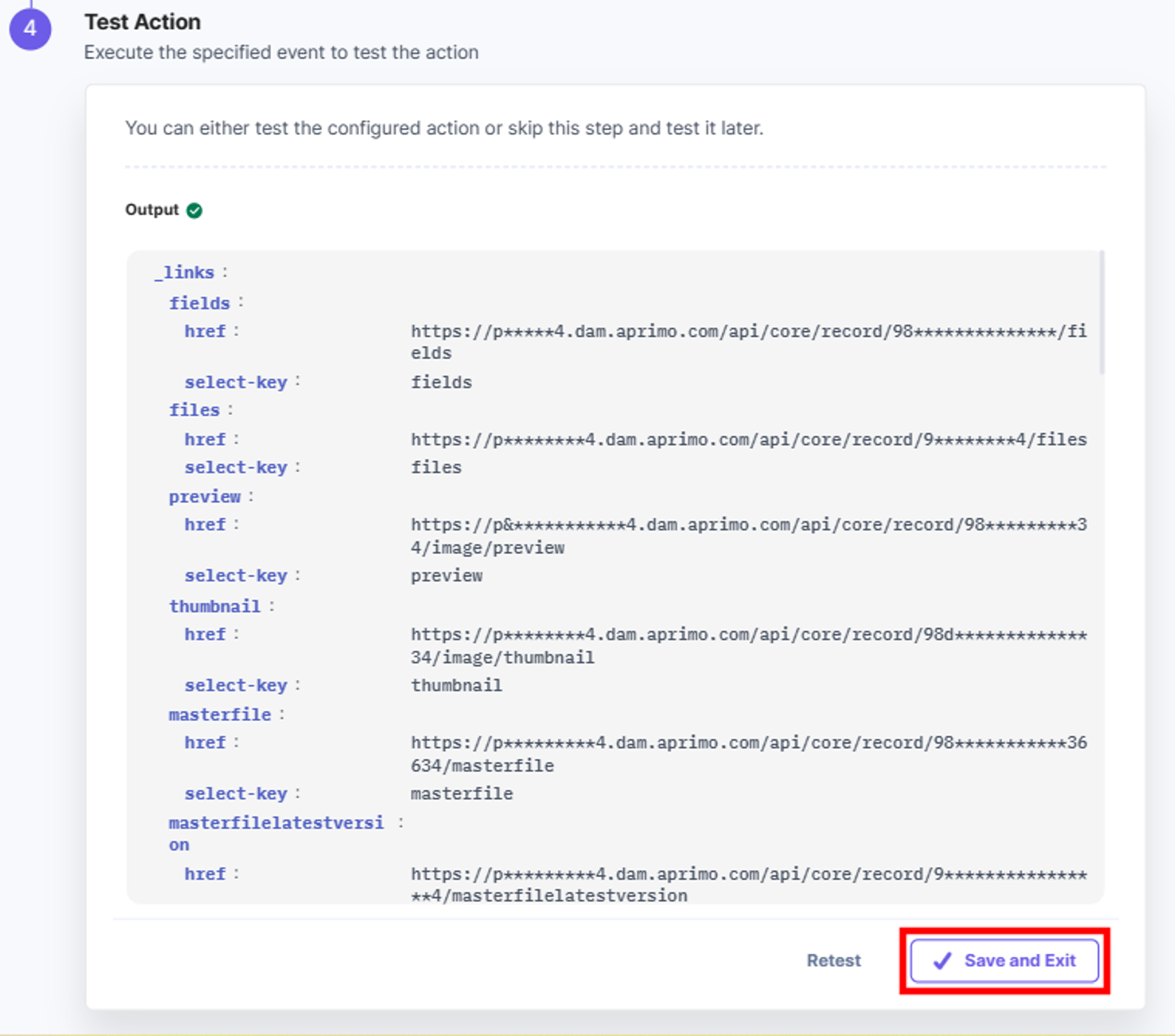Screen dimensions: 1175x1036
Task: Click the 'You can either test' instruction text
Action: click(x=444, y=128)
